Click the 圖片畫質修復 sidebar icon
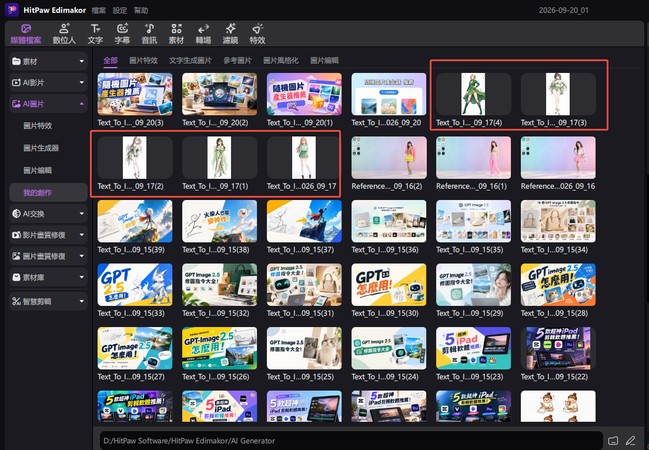 (16, 256)
